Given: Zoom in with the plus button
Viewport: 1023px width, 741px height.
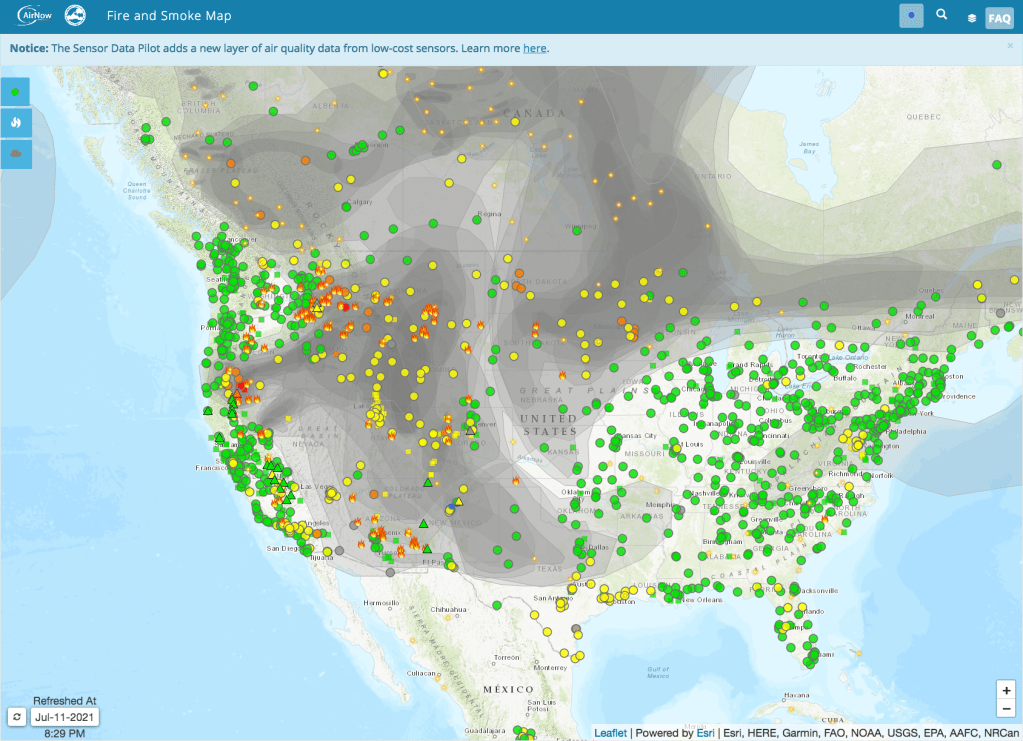Looking at the screenshot, I should coord(1006,690).
